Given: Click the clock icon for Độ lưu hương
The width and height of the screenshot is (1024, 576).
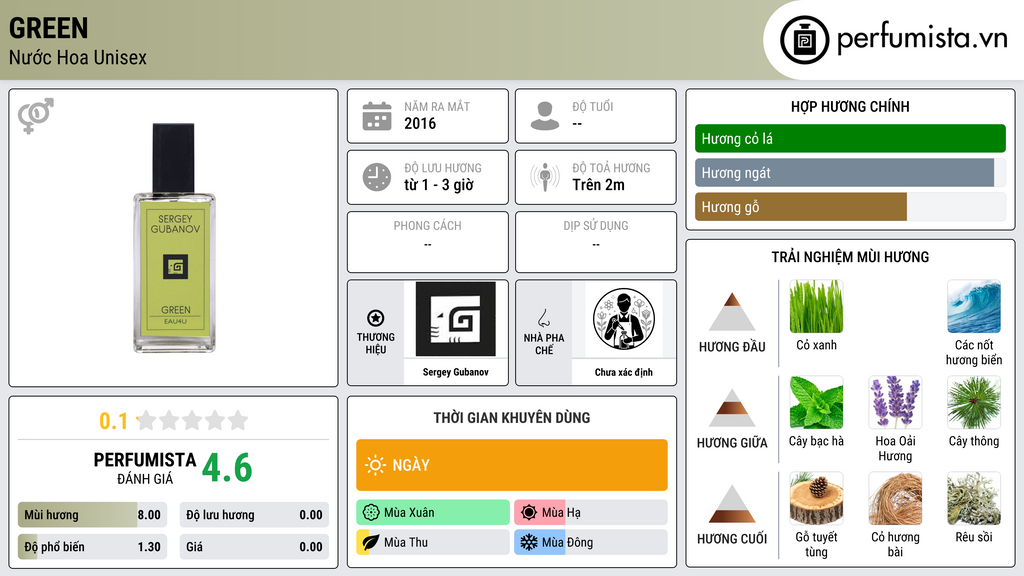Looking at the screenshot, I should click(377, 177).
